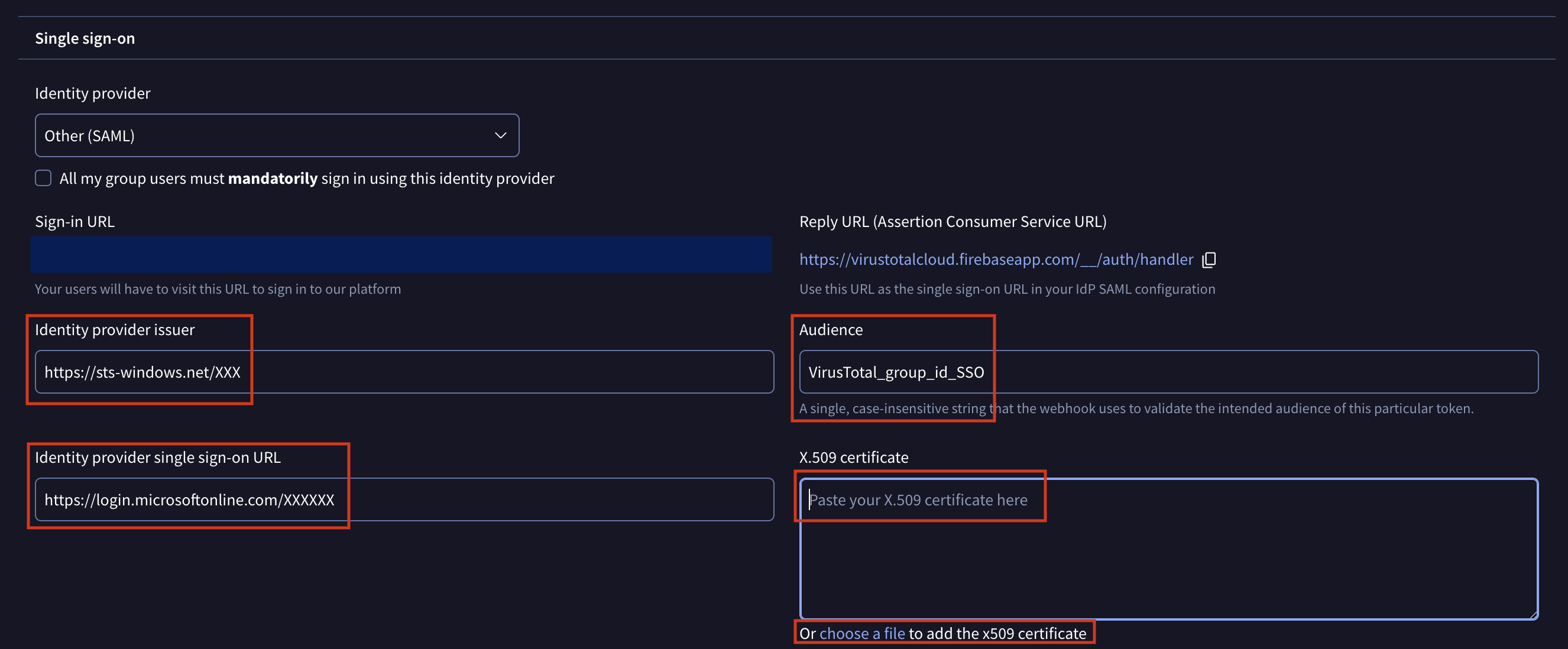Image resolution: width=1568 pixels, height=649 pixels.
Task: Select the highlighted Sign-in URL field
Action: coord(400,254)
